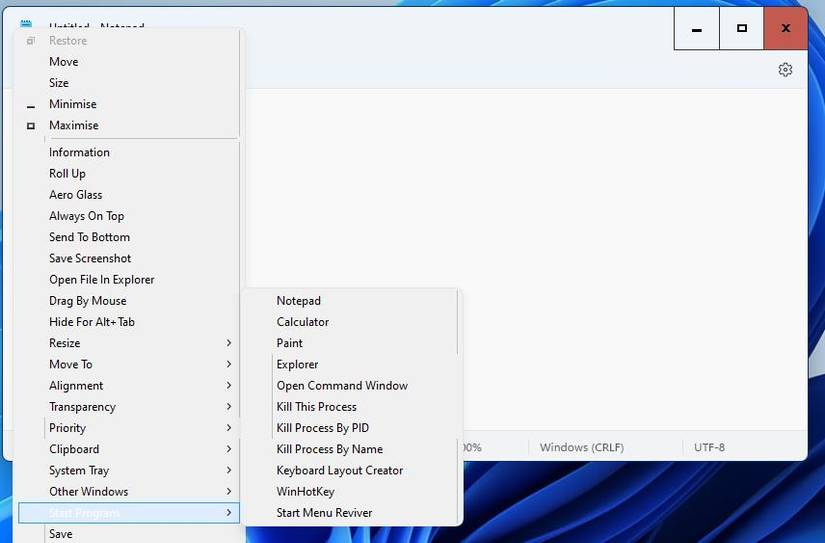
Task: Choose Save at the menu bottom
Action: click(x=128, y=534)
